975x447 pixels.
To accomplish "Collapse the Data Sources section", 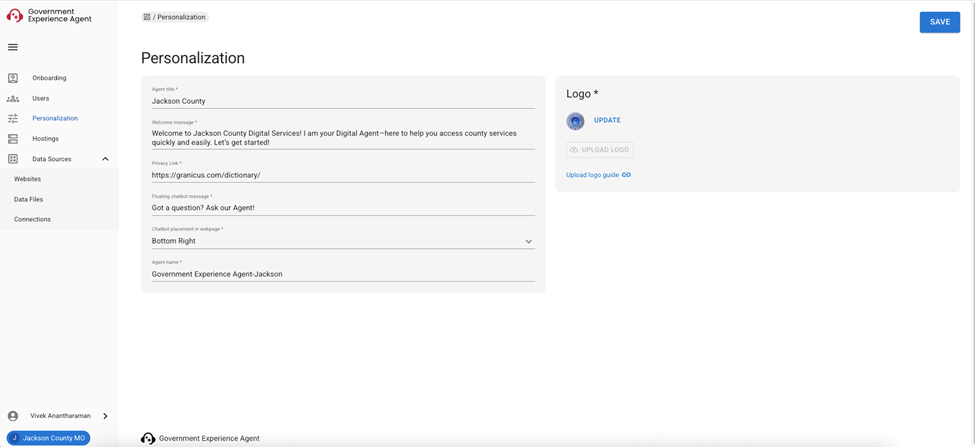I will [x=105, y=159].
